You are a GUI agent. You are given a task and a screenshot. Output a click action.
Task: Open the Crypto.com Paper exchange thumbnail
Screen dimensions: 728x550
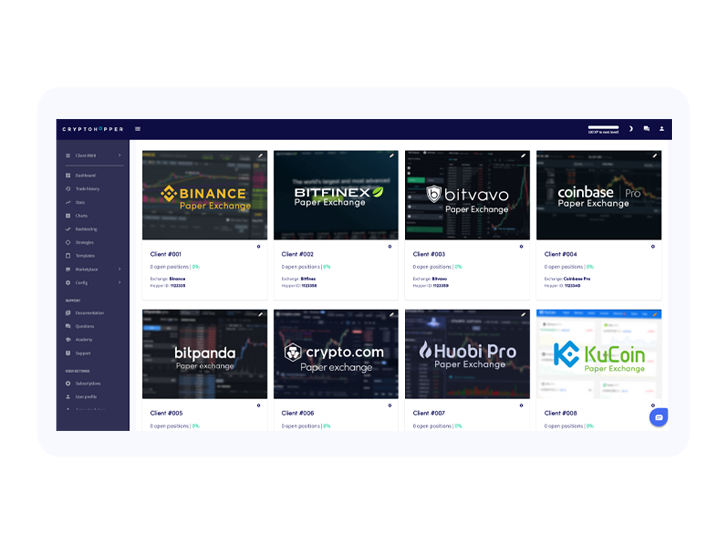(336, 354)
